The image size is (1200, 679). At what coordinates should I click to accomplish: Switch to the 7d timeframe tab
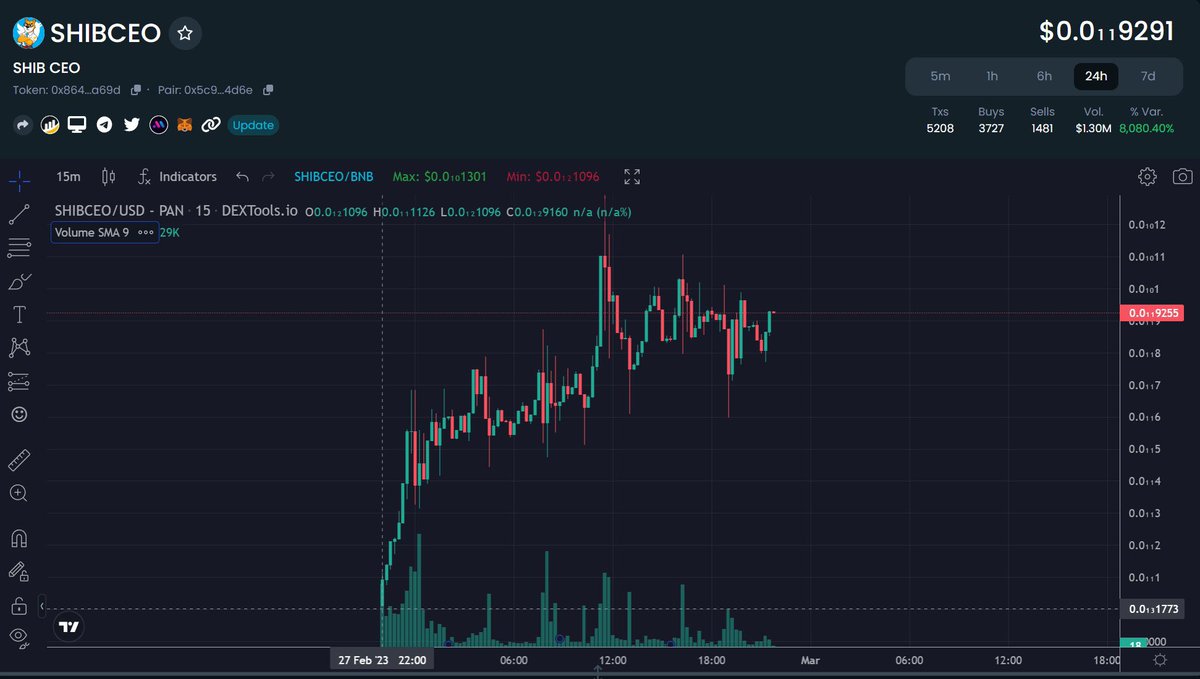tap(1148, 76)
